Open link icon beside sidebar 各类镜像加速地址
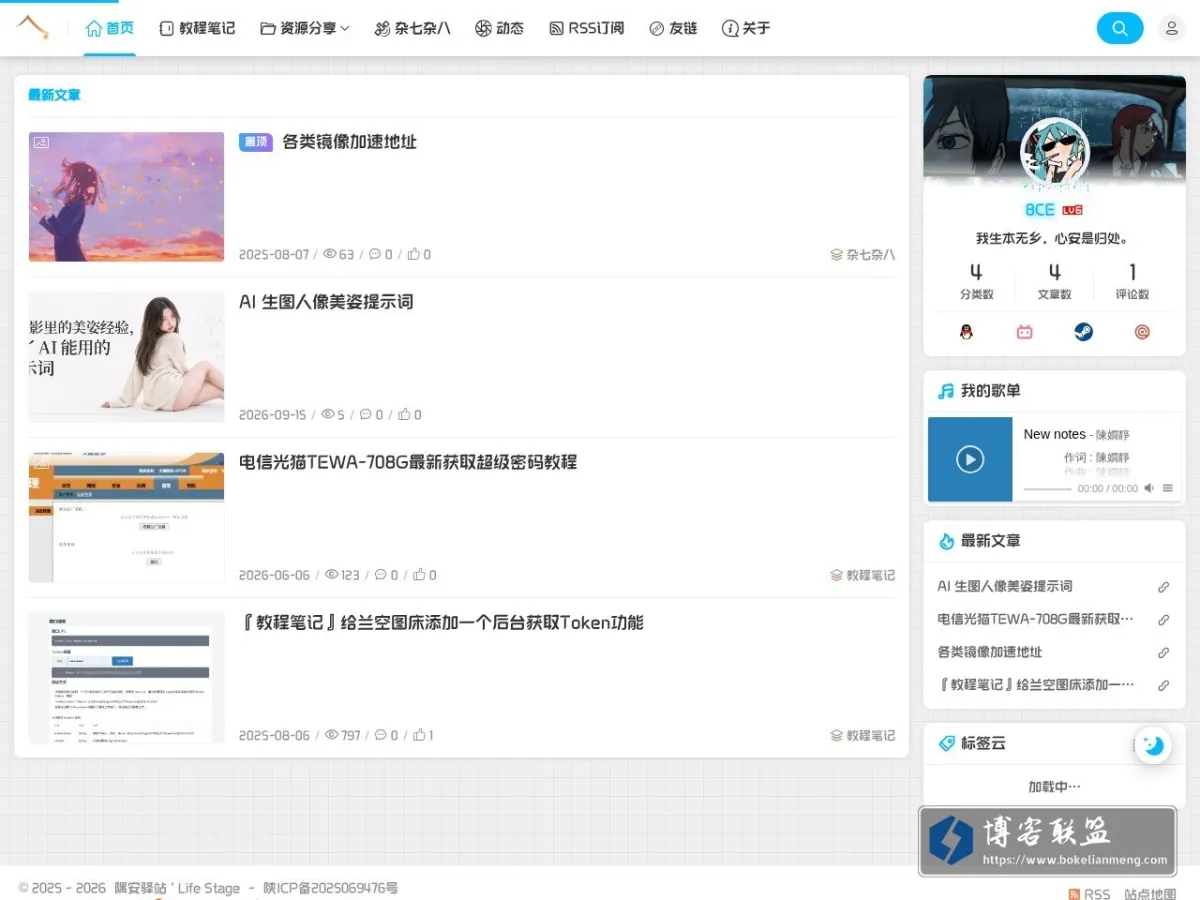Viewport: 1200px width, 900px height. point(1164,653)
